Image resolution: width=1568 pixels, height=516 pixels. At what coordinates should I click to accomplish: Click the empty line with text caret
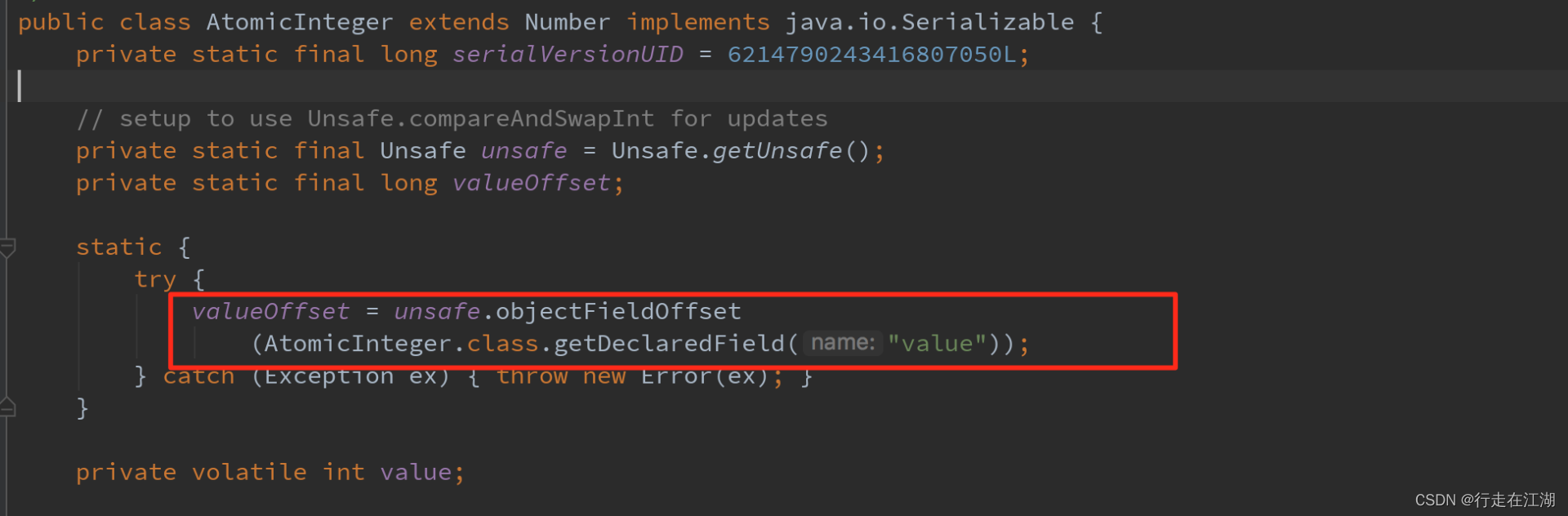click(x=490, y=87)
